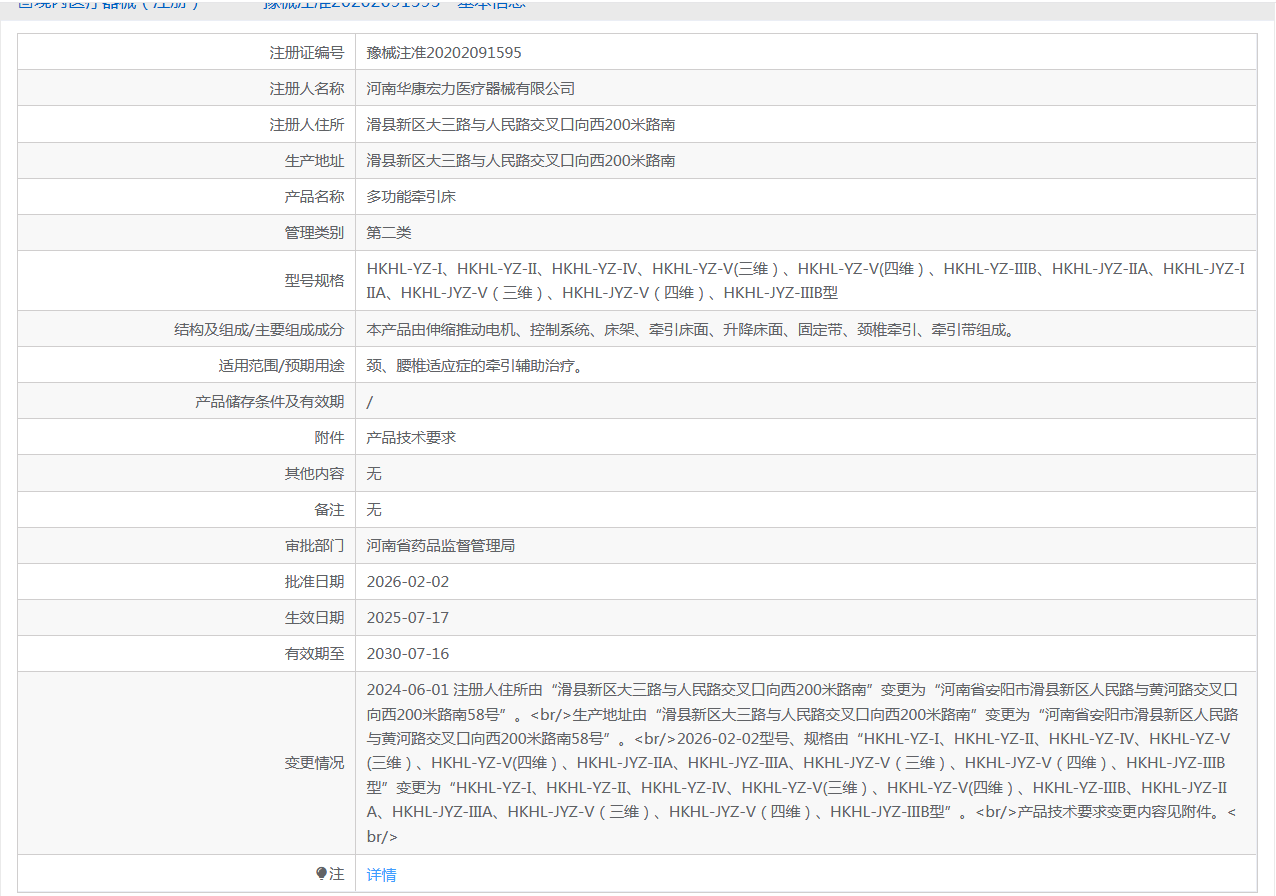Screen dimensions: 1276x896
Task: Click the 适用范围/预期用途 label
Action: [281, 365]
